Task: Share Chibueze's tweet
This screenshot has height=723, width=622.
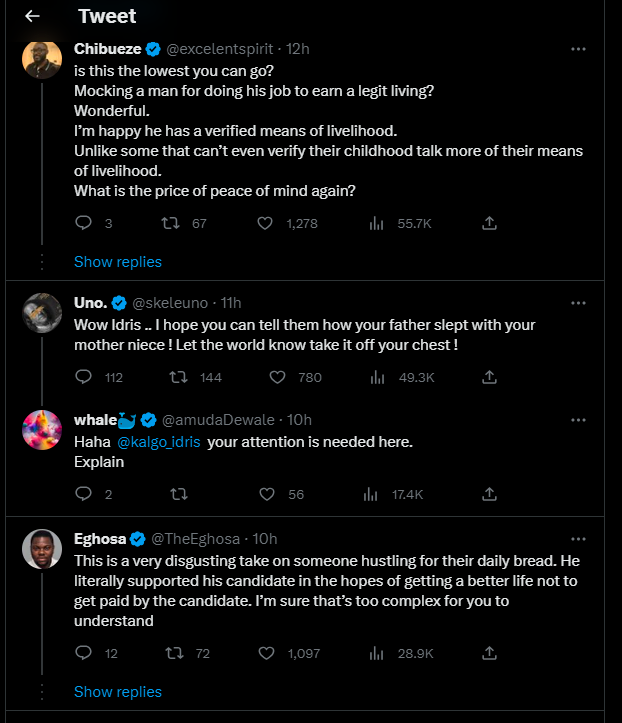Action: 490,223
